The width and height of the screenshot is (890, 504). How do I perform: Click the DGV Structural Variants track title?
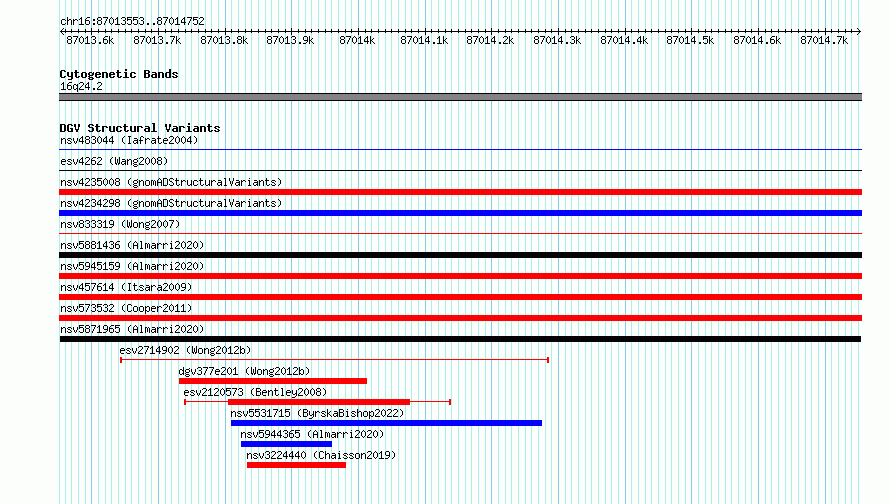tap(140, 128)
